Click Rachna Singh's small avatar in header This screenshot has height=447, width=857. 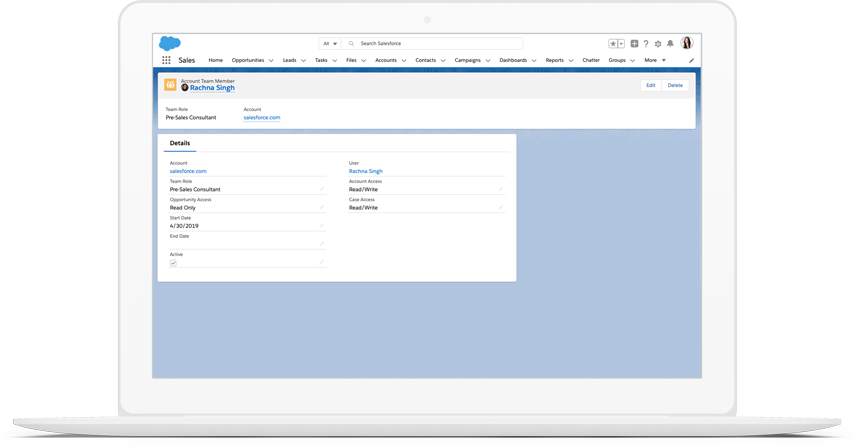point(185,87)
